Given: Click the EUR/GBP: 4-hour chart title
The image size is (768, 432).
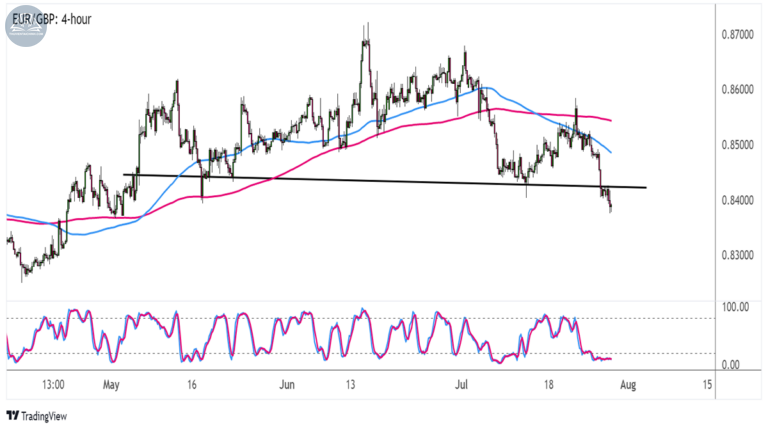Looking at the screenshot, I should pos(52,19).
